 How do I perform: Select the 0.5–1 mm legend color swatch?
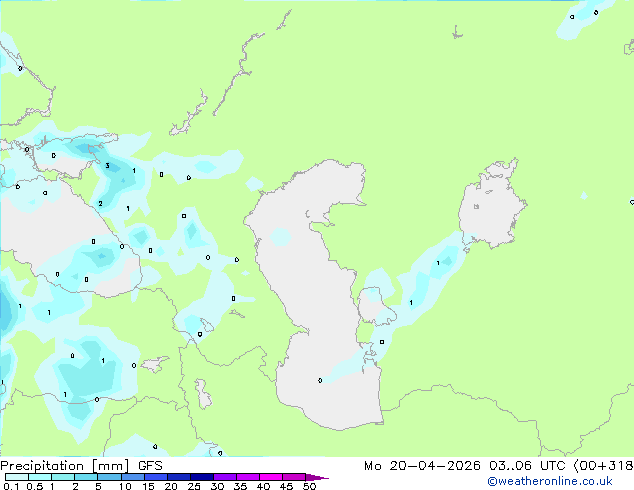[40, 477]
